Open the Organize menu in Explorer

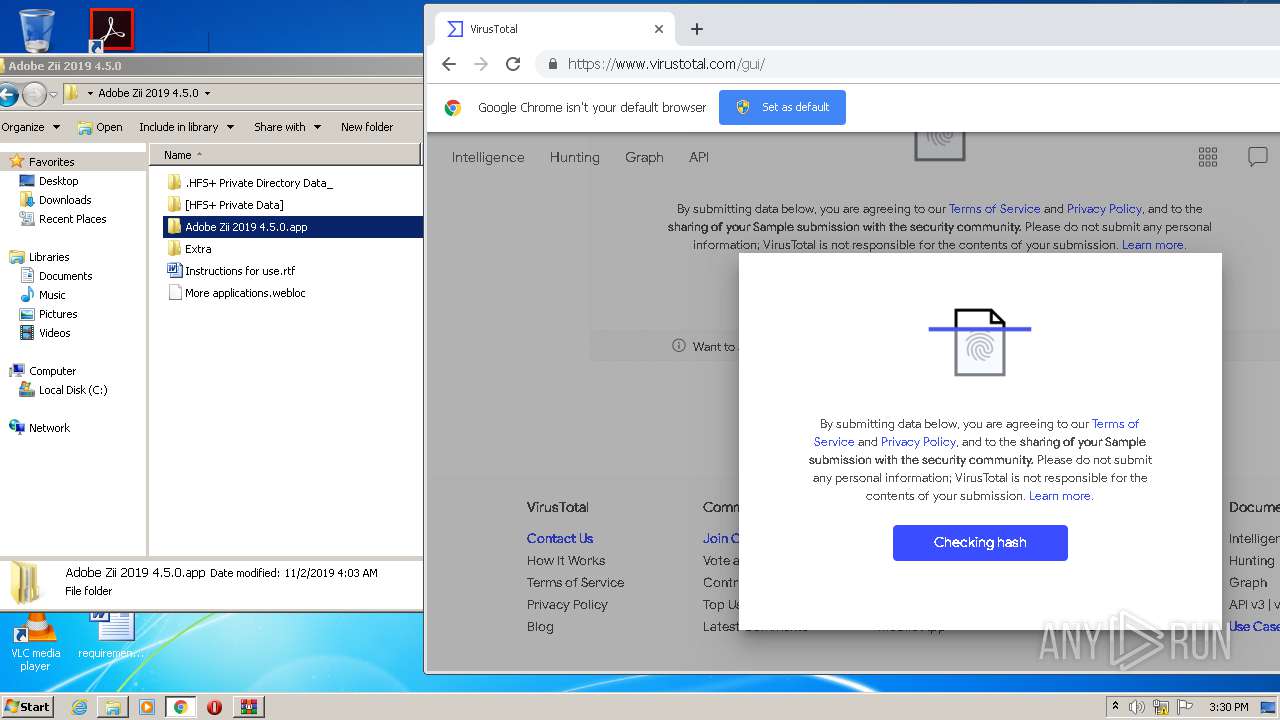[x=30, y=127]
